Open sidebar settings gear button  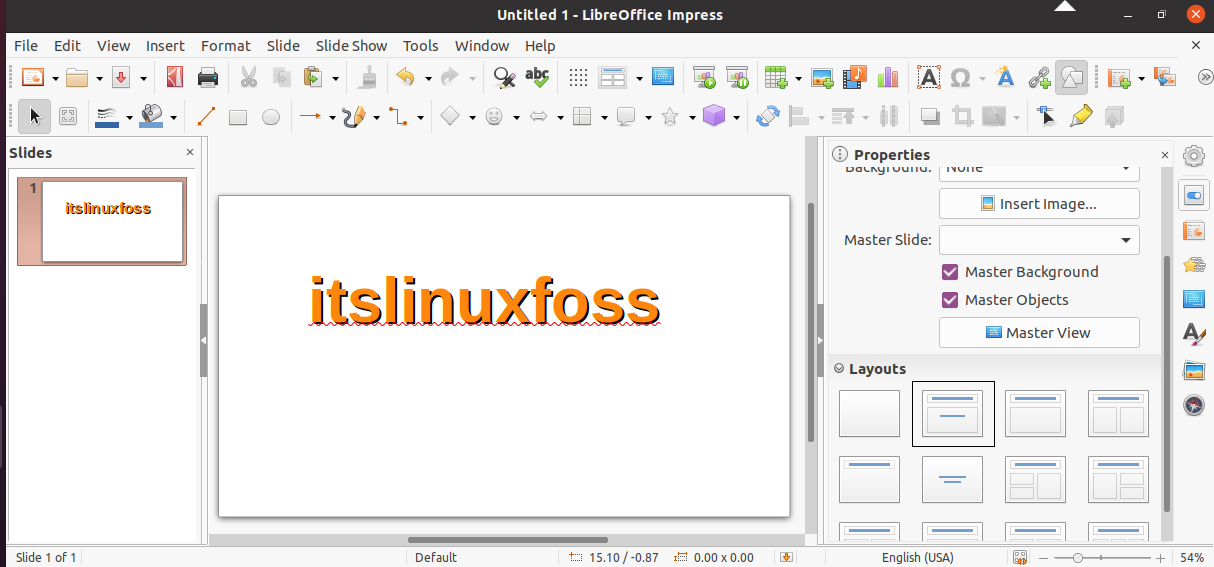pyautogui.click(x=1194, y=156)
